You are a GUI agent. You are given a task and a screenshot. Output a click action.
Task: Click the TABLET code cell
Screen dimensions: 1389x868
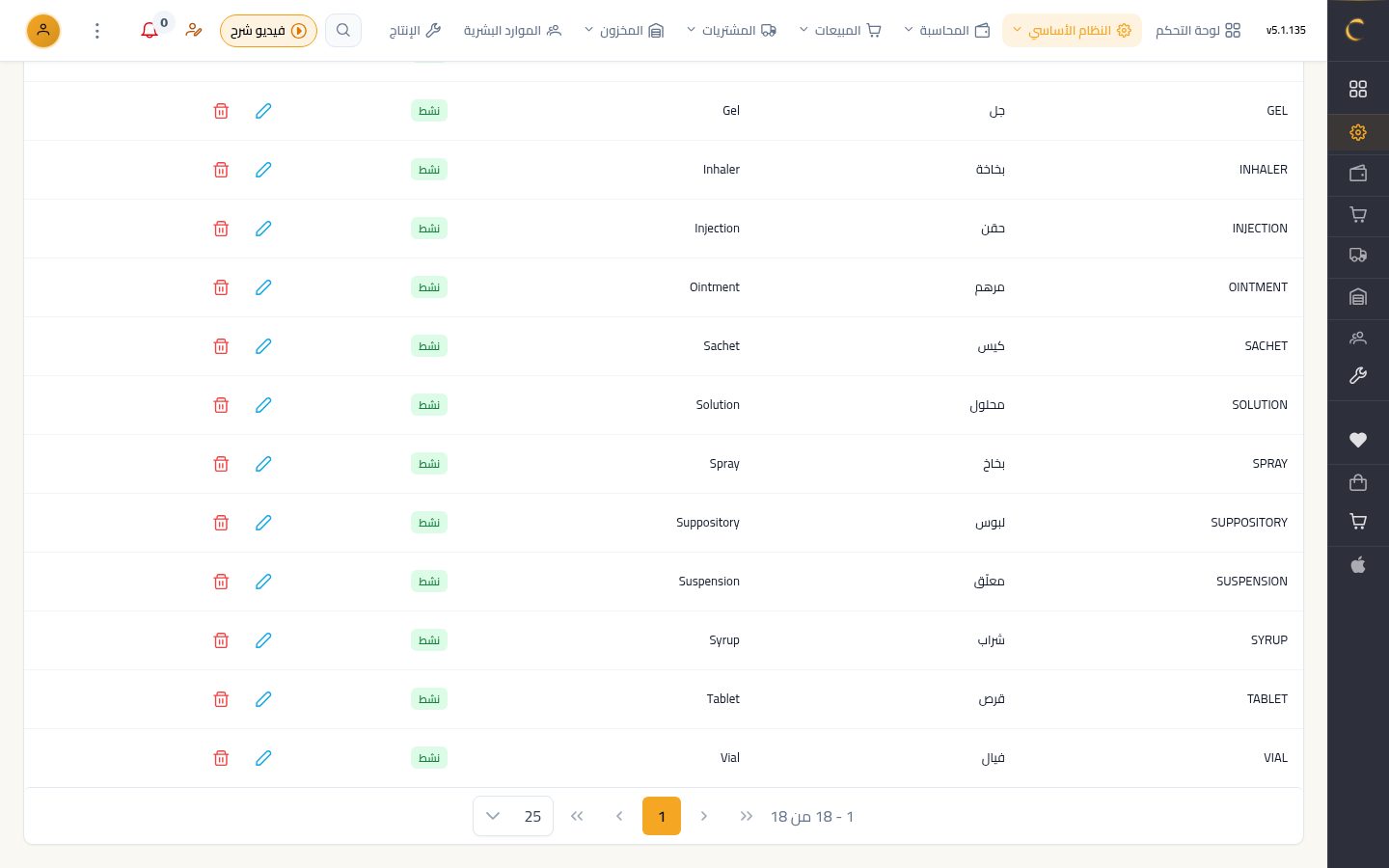[1267, 699]
